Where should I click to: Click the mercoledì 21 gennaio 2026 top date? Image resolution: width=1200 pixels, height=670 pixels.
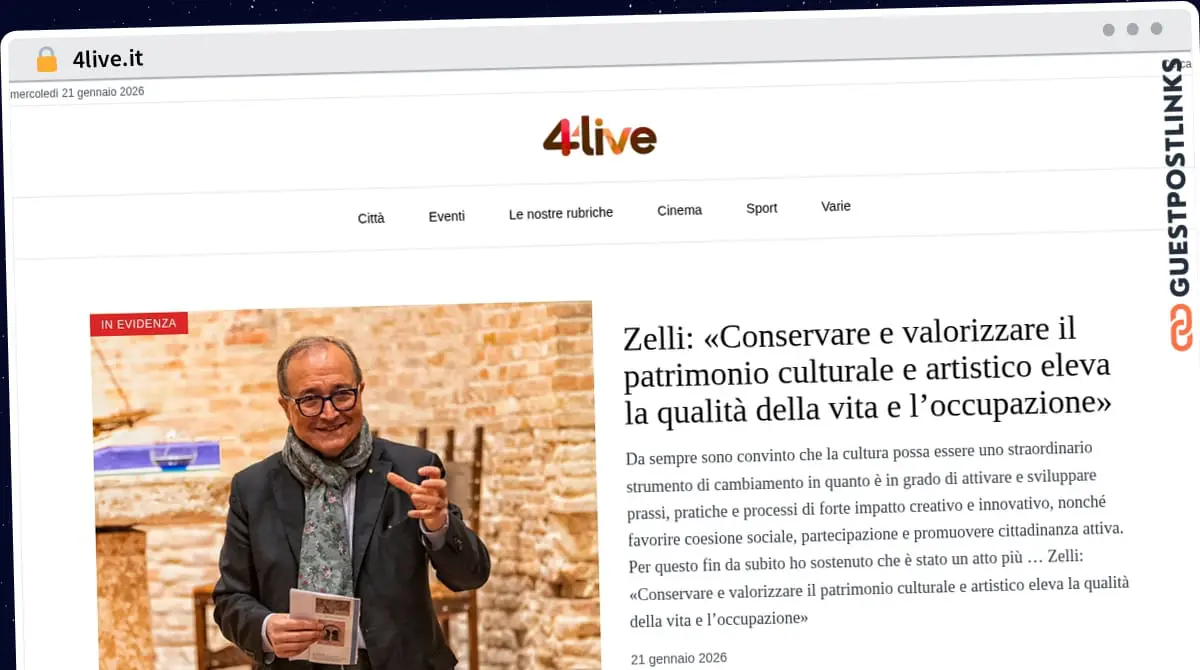click(x=77, y=92)
